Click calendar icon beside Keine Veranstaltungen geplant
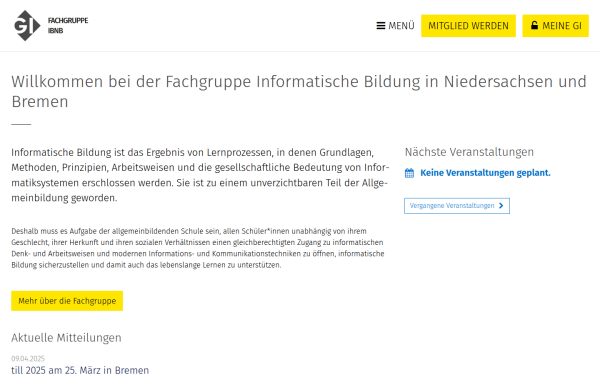This screenshot has width=600, height=375. 409,173
